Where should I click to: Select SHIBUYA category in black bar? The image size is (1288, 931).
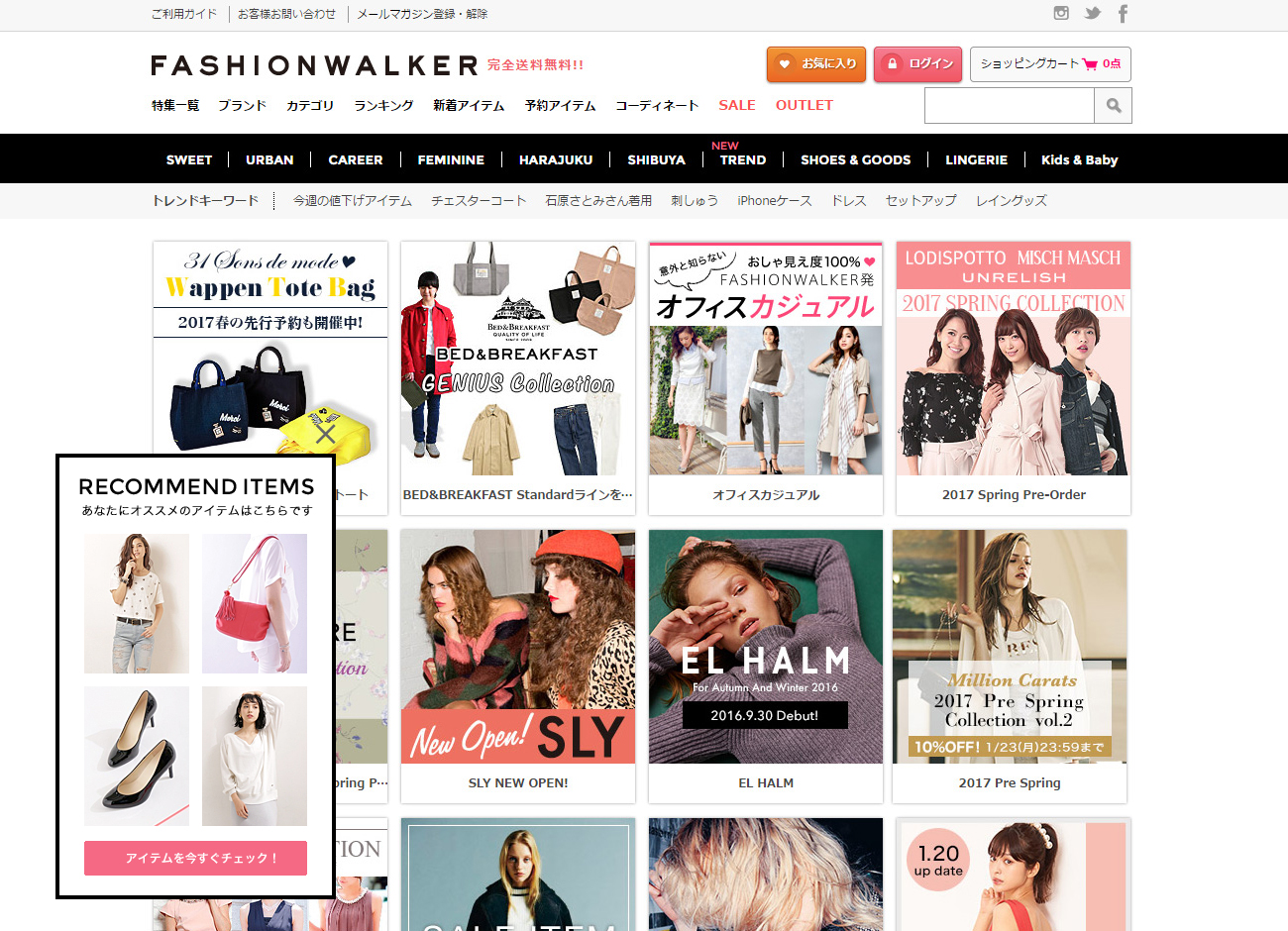pos(656,159)
